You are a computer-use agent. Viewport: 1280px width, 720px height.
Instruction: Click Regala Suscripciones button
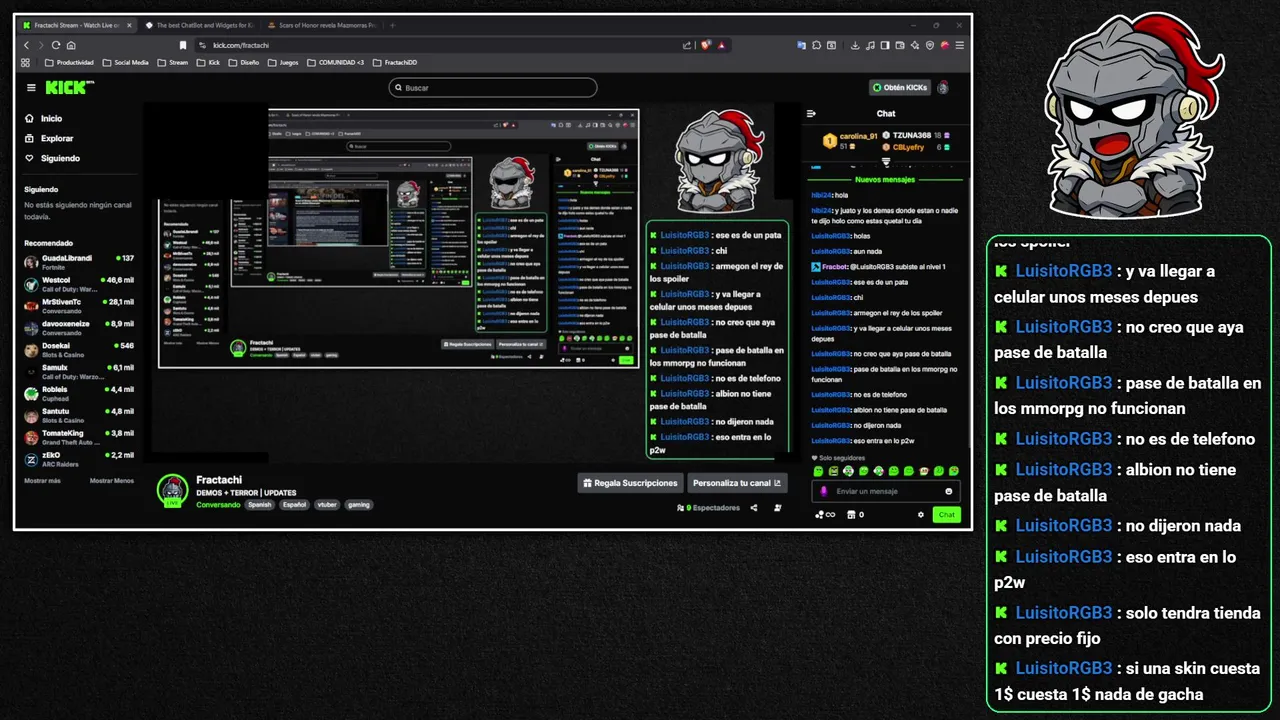click(x=631, y=483)
